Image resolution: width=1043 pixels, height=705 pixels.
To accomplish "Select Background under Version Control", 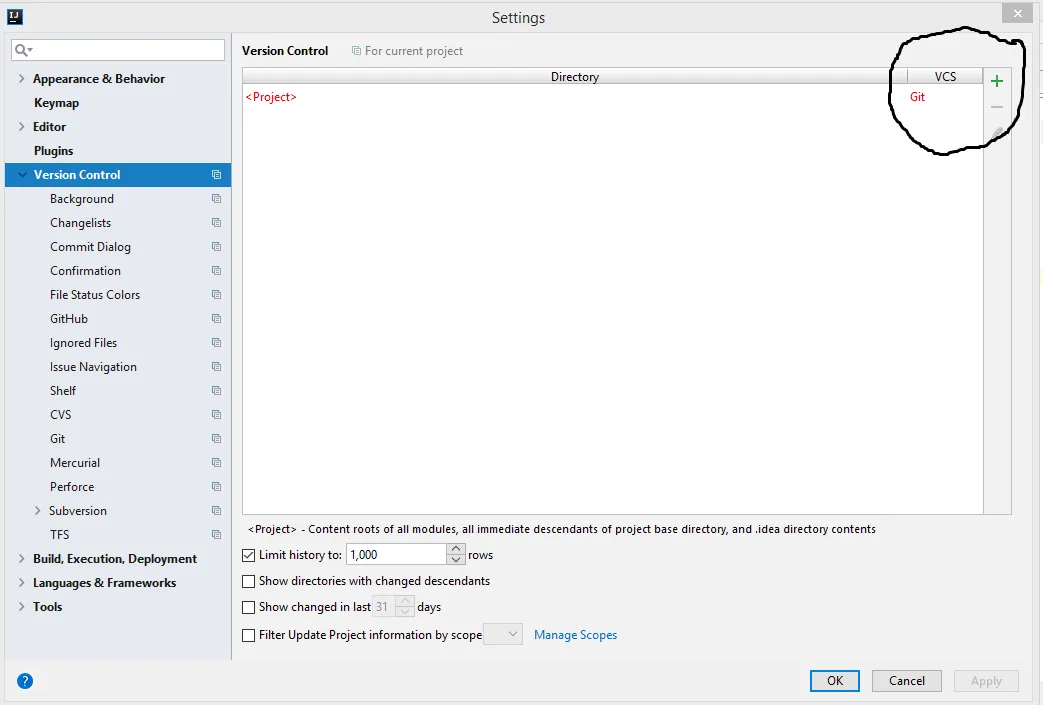I will (x=82, y=199).
